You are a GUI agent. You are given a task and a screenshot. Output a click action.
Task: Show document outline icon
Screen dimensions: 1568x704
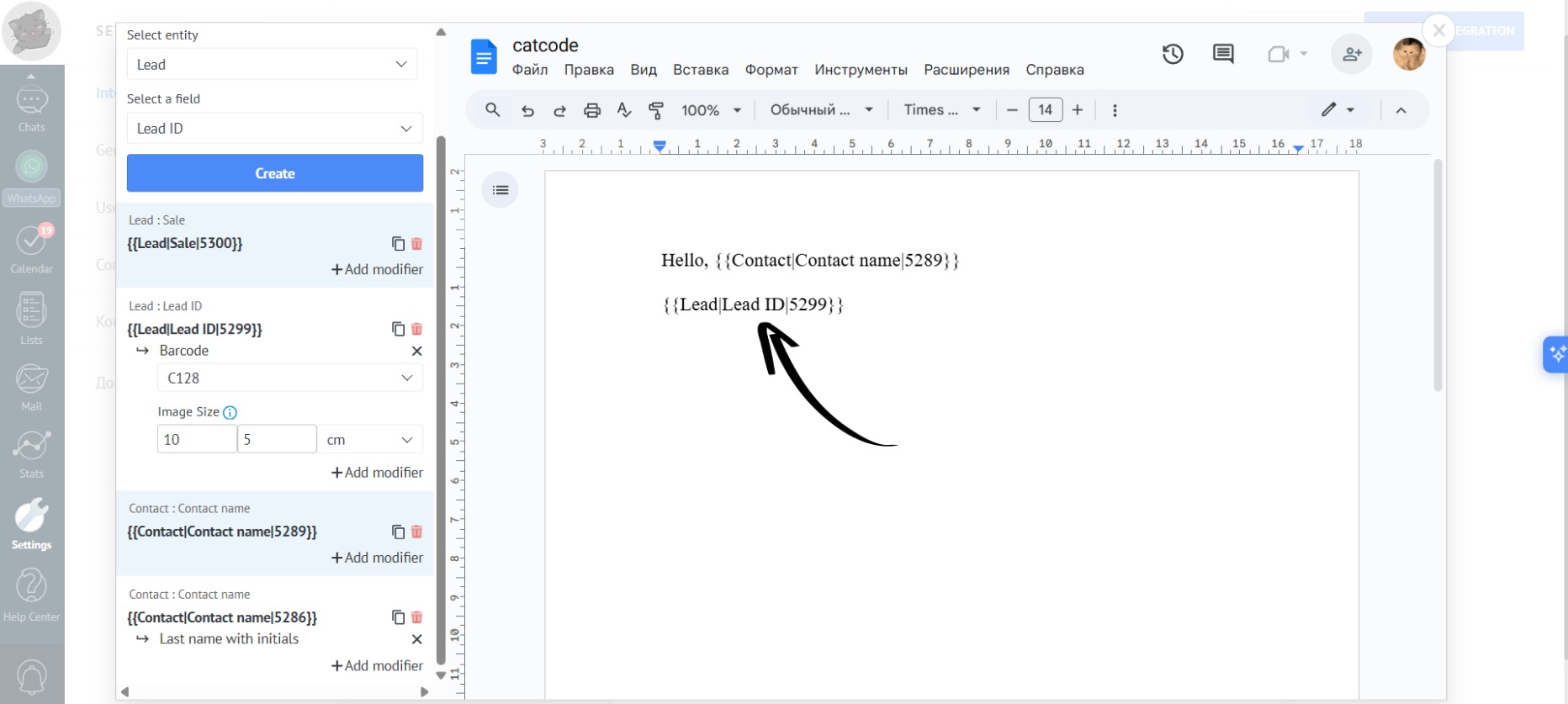point(501,190)
